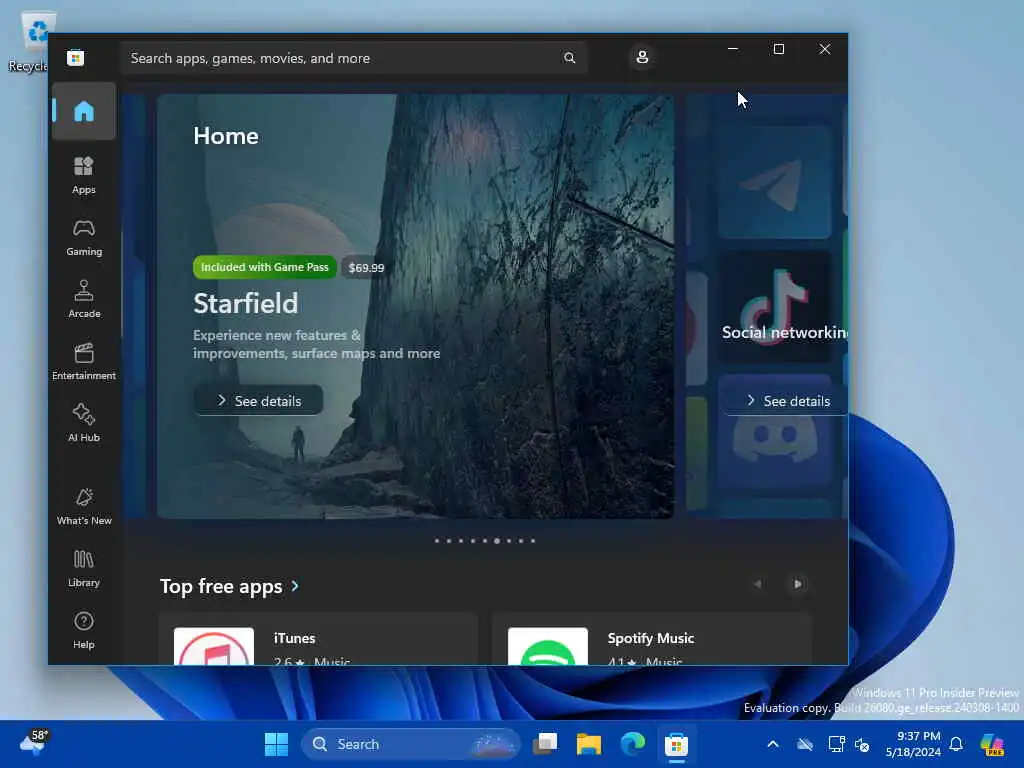Open the Library page
Image resolution: width=1024 pixels, height=768 pixels.
pos(84,569)
